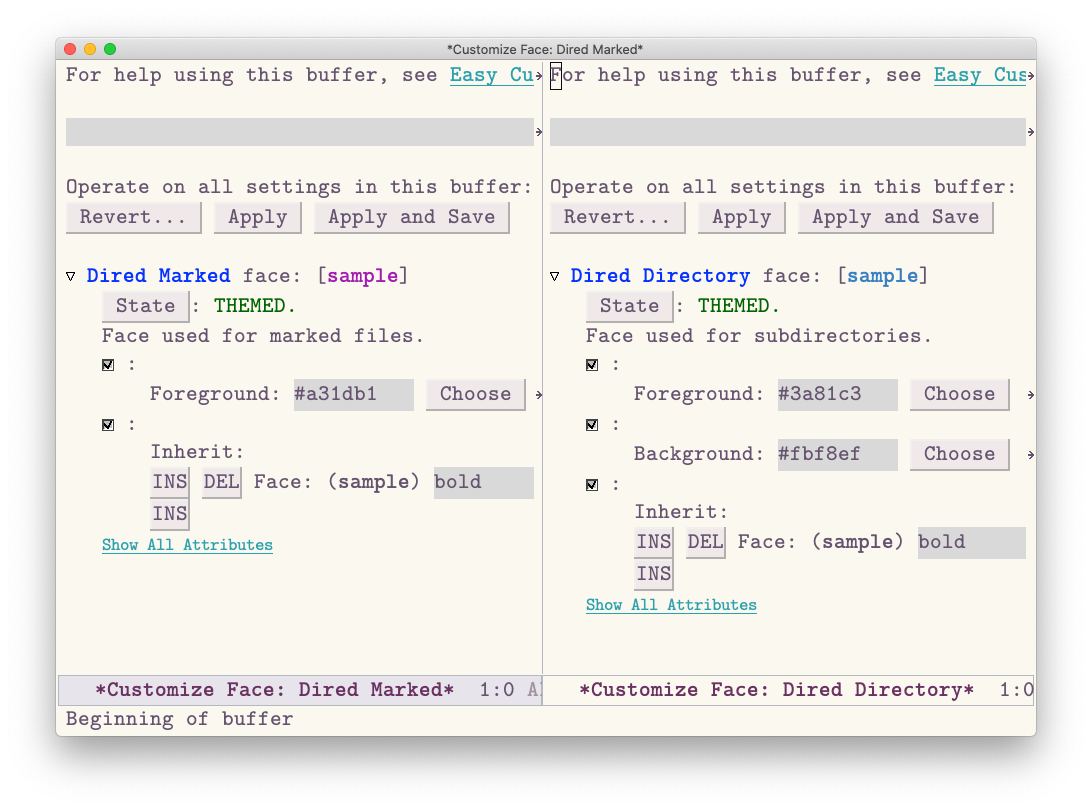Uncheck Foreground attribute checkbox for Dired Marked
The width and height of the screenshot is (1092, 810).
[108, 365]
